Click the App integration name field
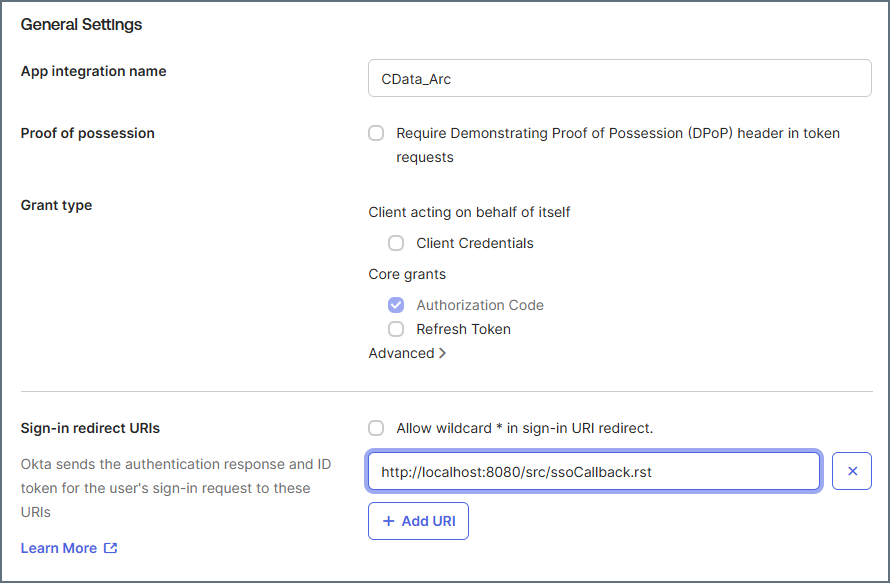 [x=619, y=79]
